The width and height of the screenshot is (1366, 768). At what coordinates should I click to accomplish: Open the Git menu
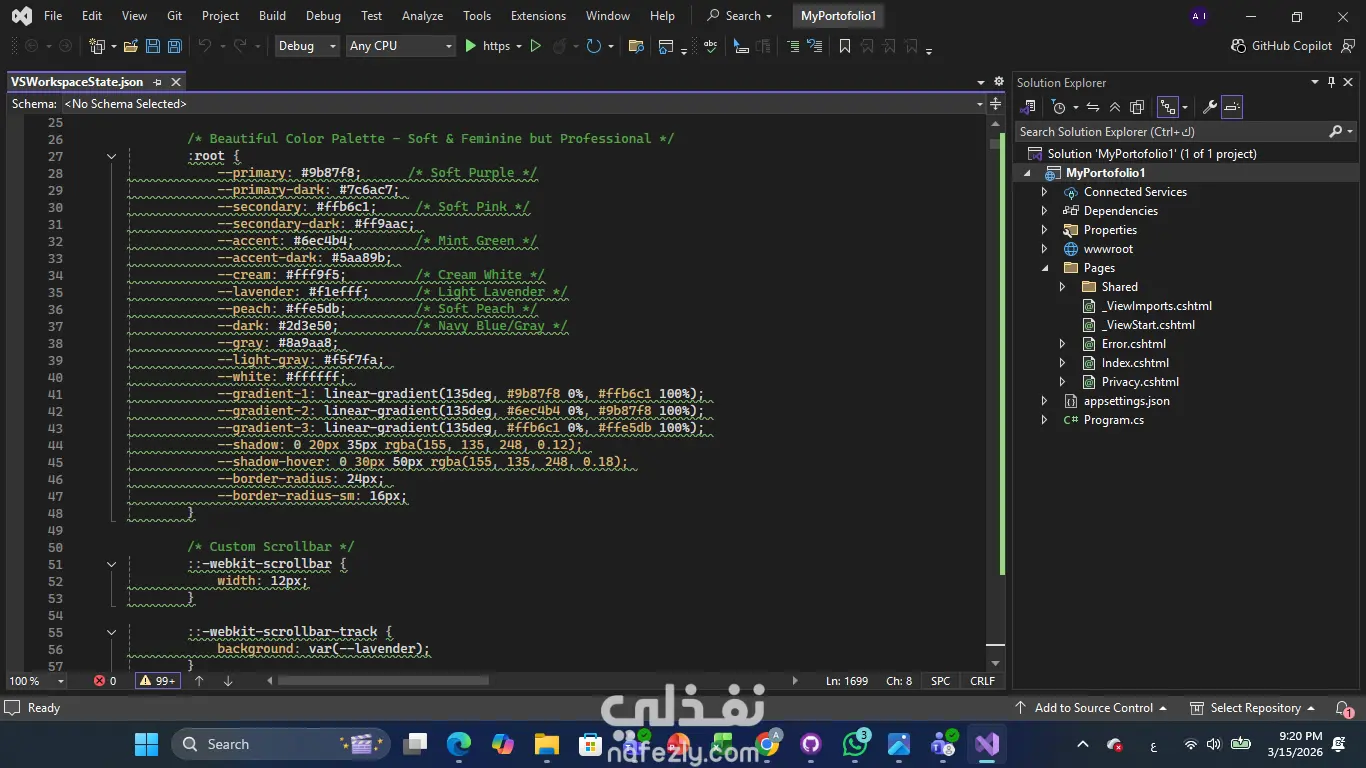(175, 16)
